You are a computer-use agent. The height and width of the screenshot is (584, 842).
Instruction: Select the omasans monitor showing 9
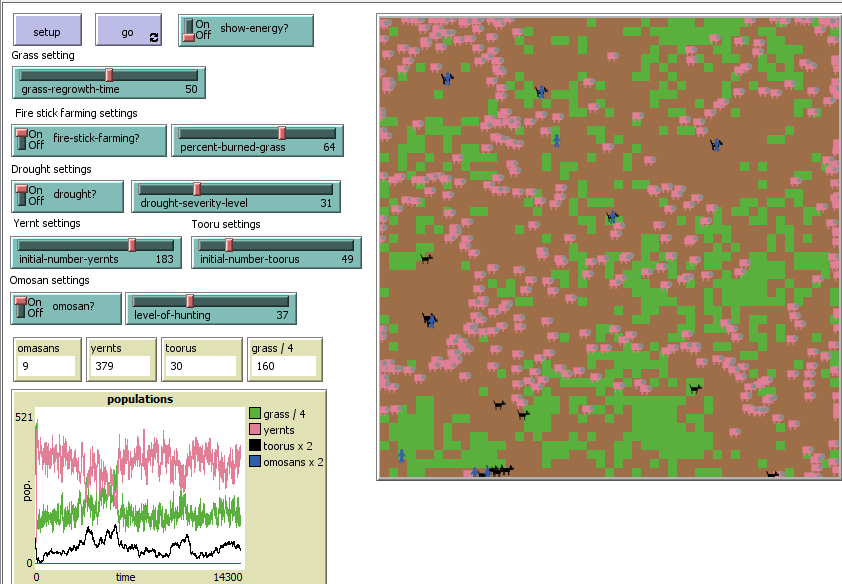point(47,359)
